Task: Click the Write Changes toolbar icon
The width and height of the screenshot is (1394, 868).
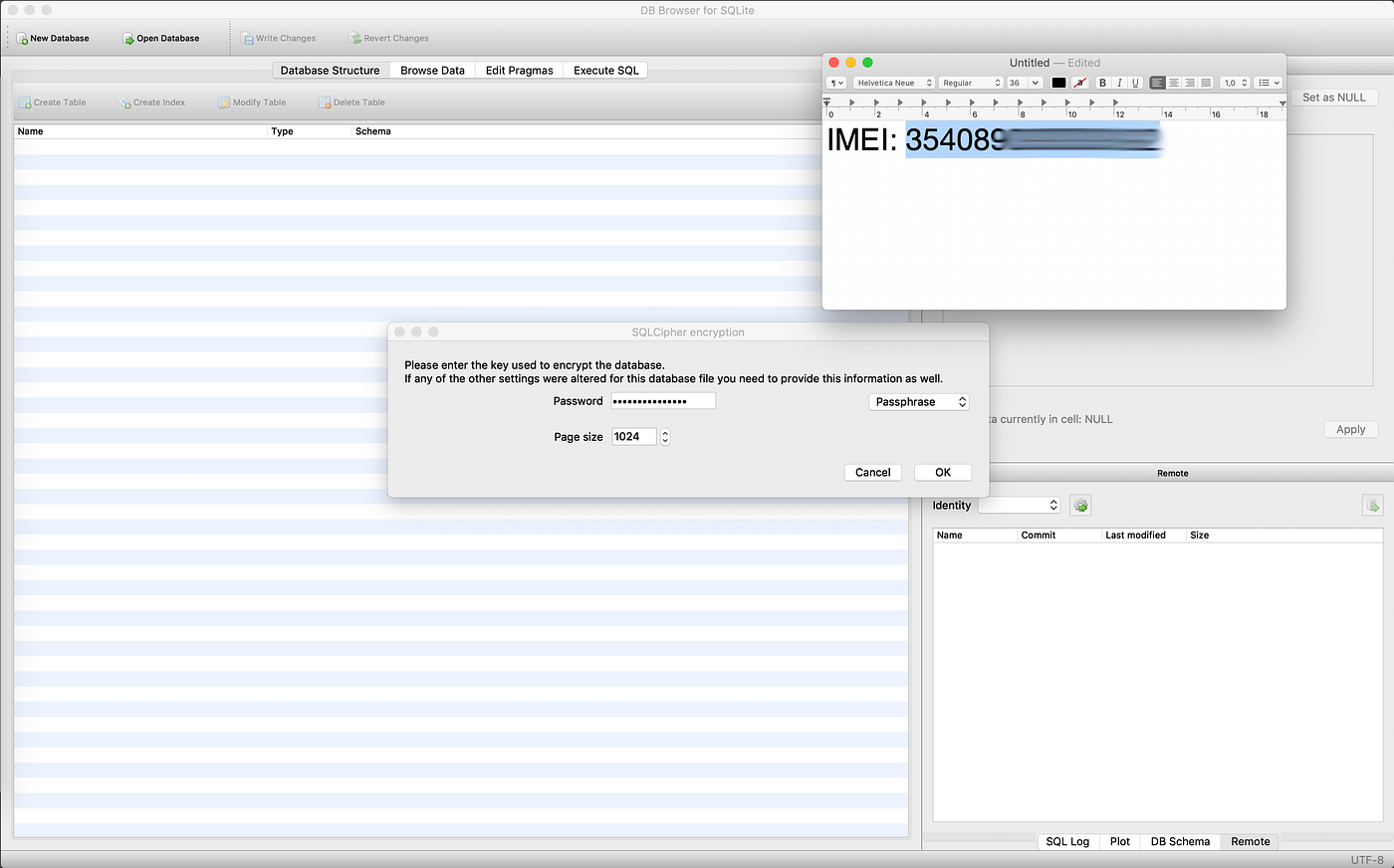Action: pyautogui.click(x=247, y=39)
